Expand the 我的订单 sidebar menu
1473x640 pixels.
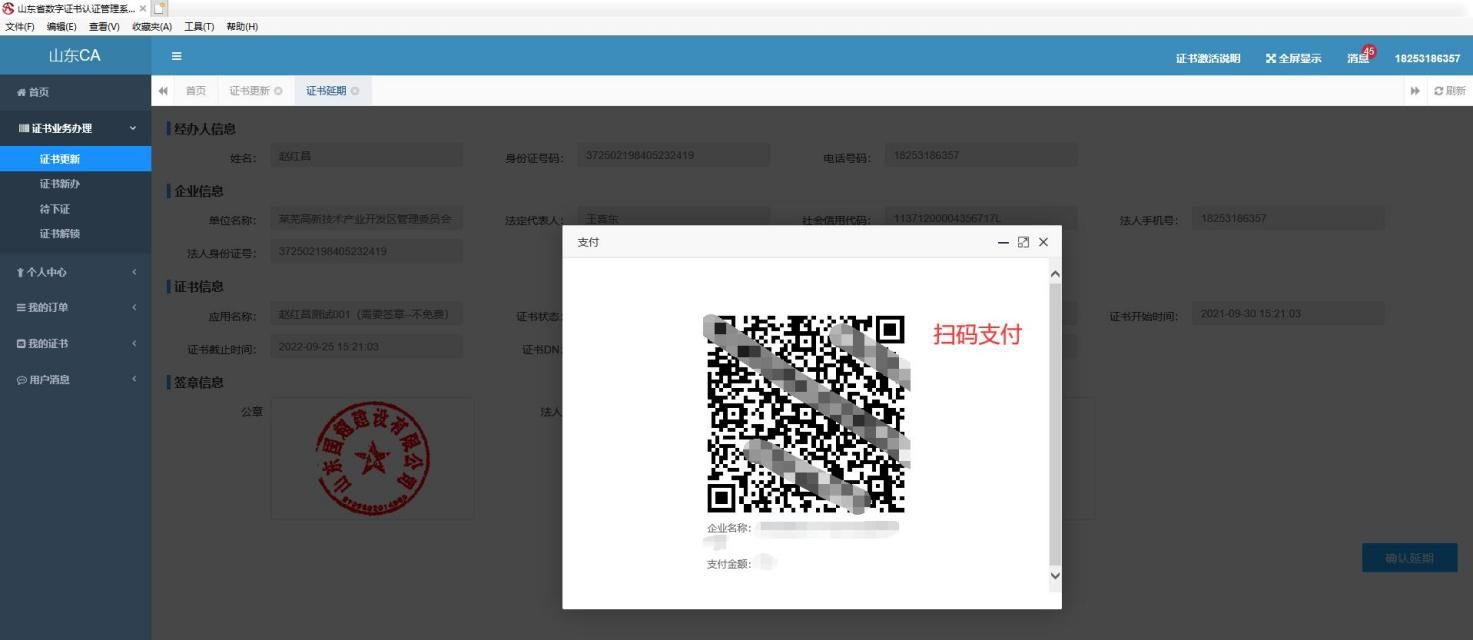coord(76,307)
